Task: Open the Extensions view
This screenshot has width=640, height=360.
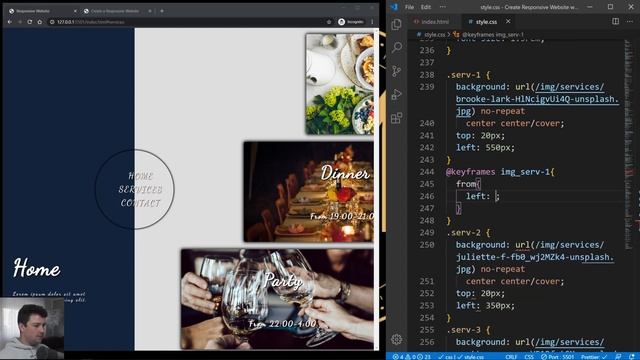Action: (x=396, y=118)
